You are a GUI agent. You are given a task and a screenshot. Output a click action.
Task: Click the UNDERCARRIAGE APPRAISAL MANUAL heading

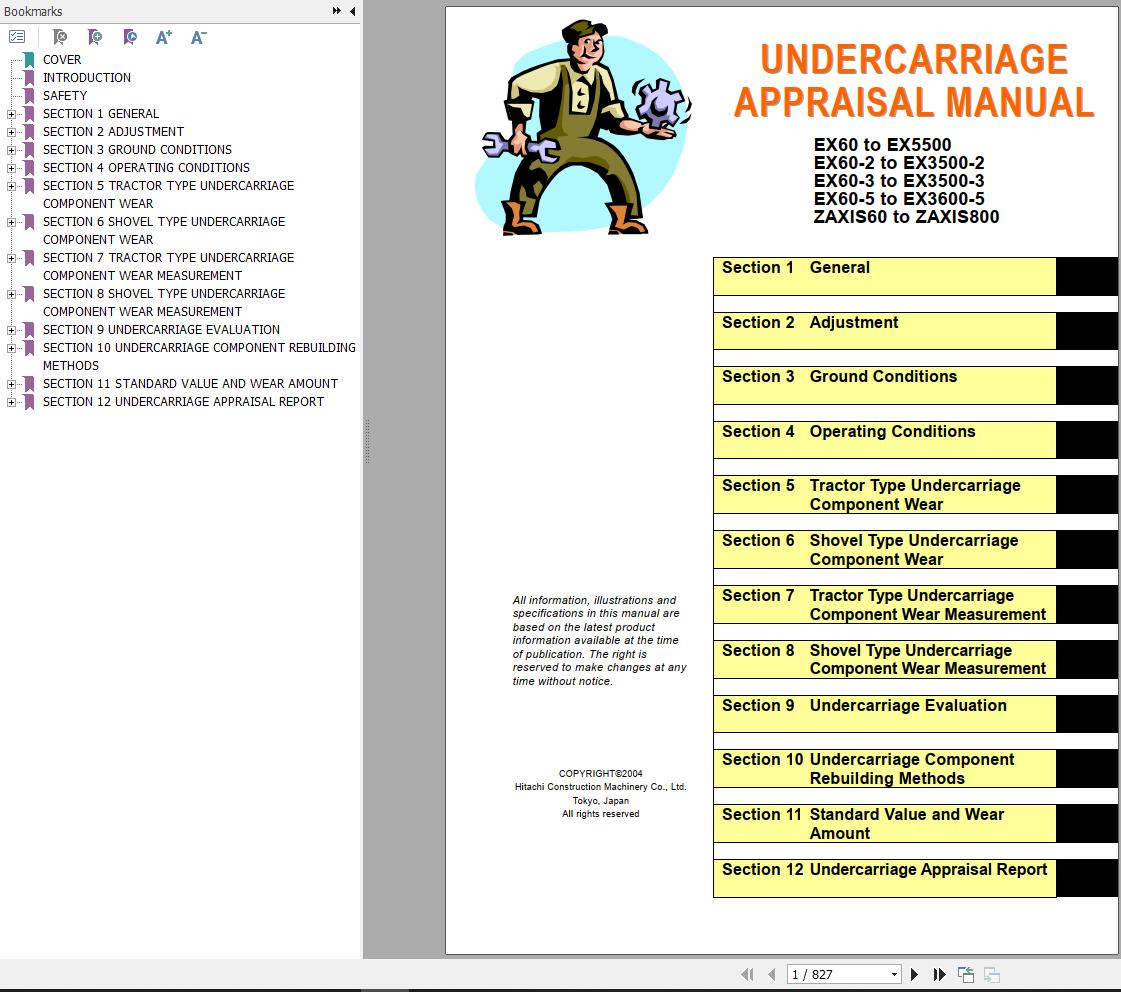914,81
